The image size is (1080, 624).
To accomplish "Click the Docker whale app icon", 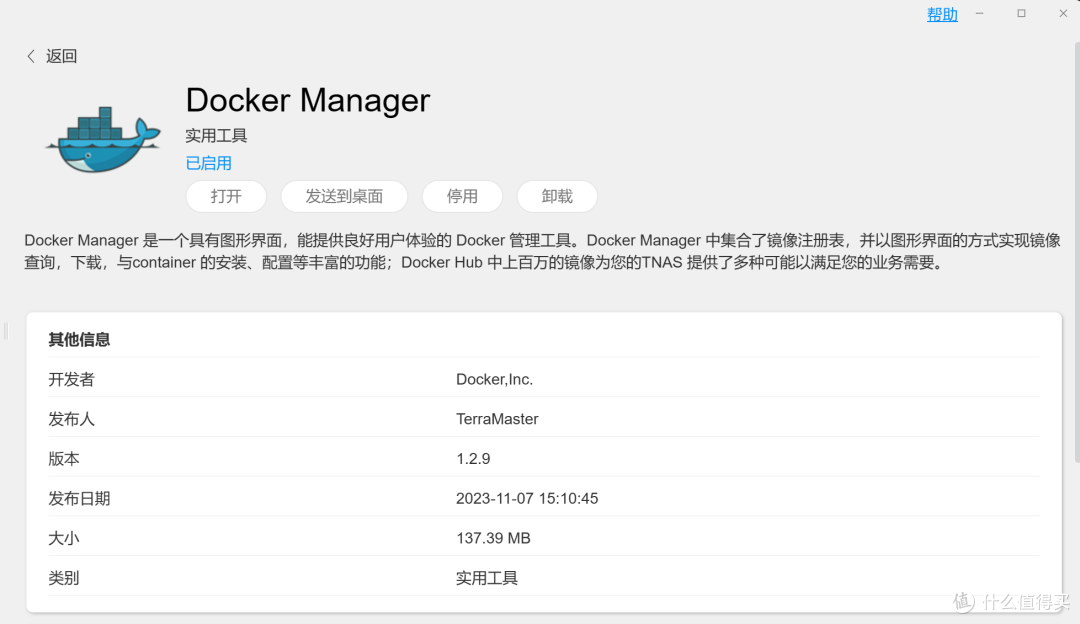I will [x=103, y=140].
